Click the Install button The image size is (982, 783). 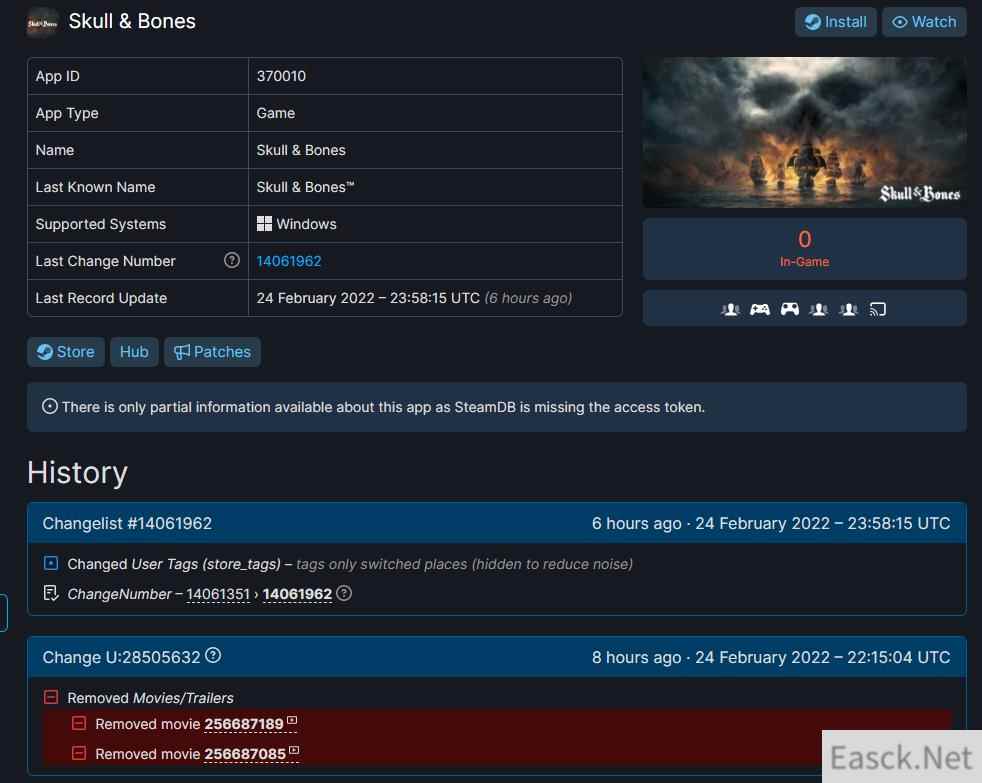835,22
